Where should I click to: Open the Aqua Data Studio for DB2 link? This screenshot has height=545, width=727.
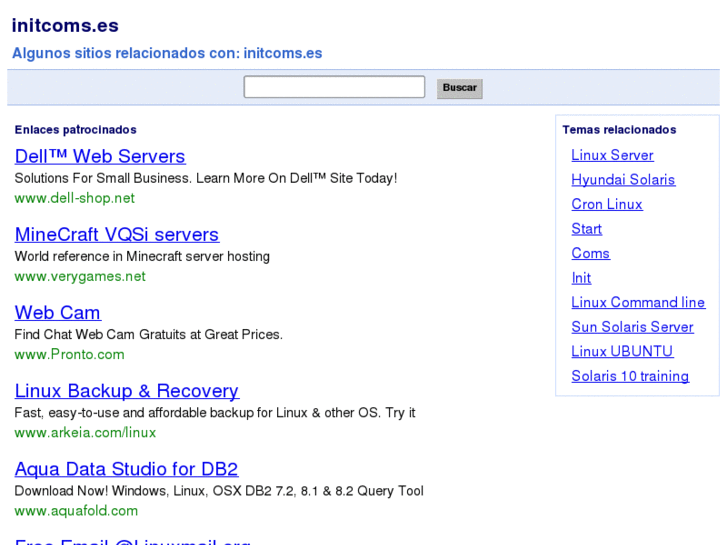pyautogui.click(x=127, y=469)
